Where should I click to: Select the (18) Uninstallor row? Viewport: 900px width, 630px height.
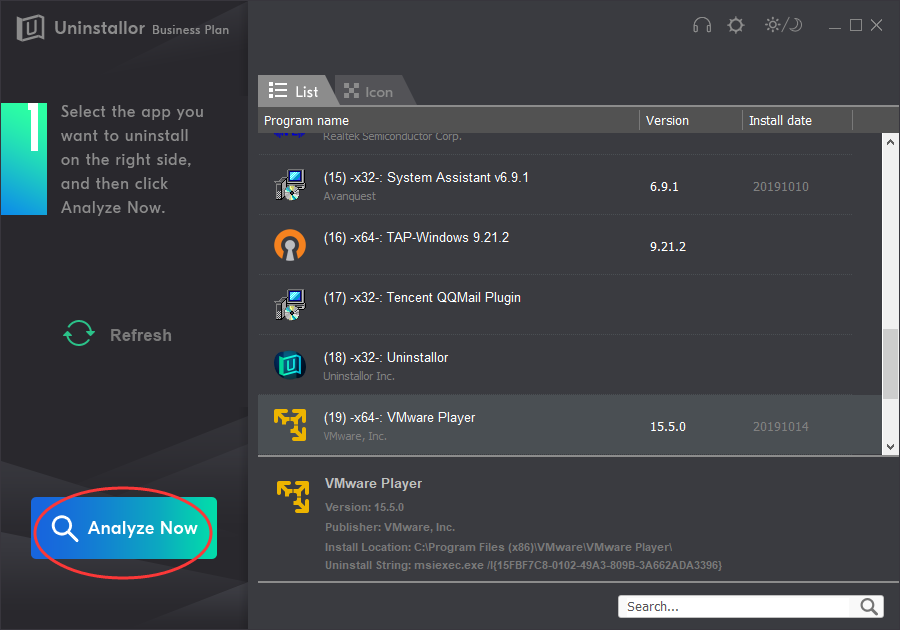tap(555, 365)
